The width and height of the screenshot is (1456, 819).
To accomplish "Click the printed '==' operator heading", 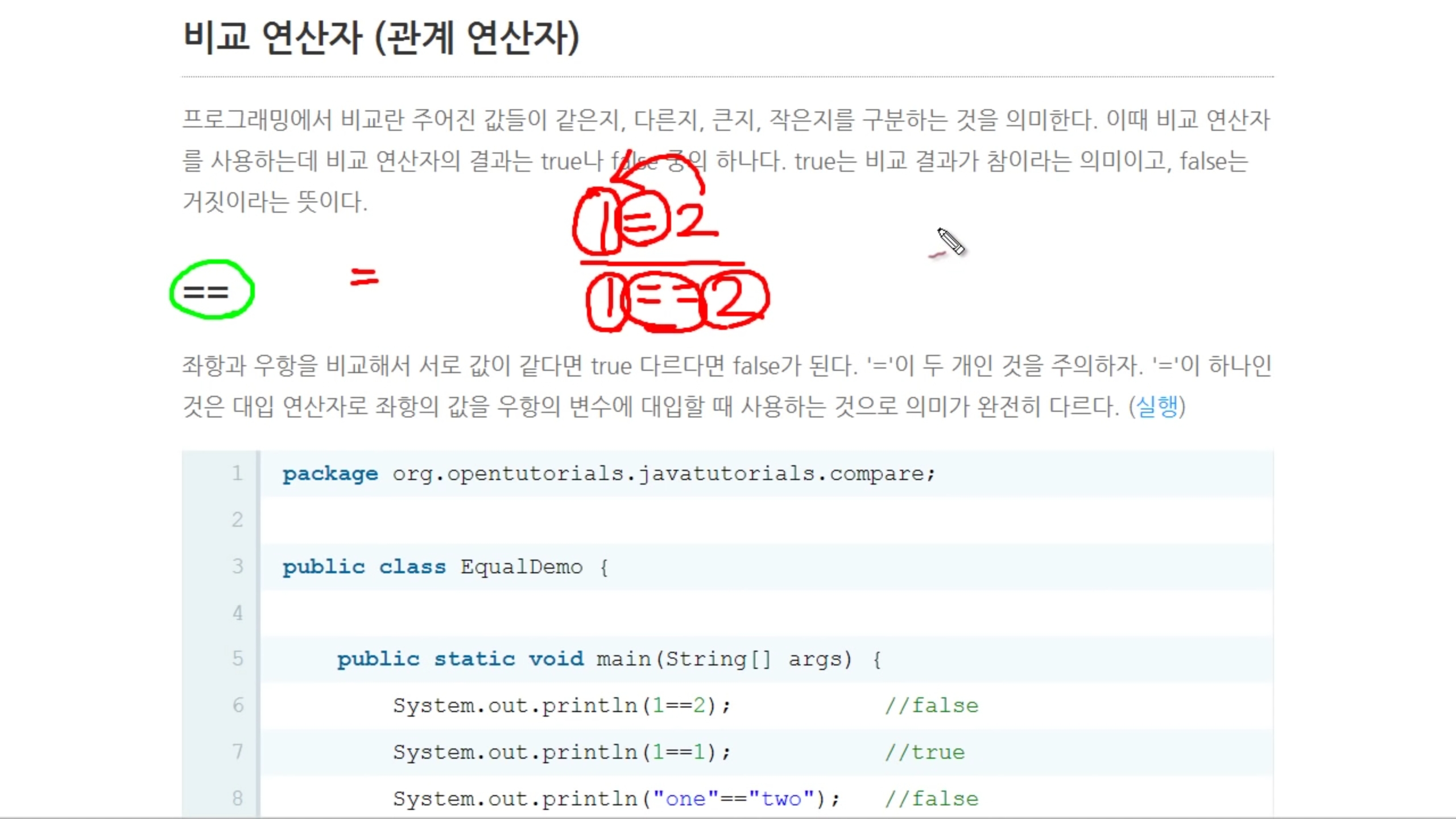I will tap(206, 292).
